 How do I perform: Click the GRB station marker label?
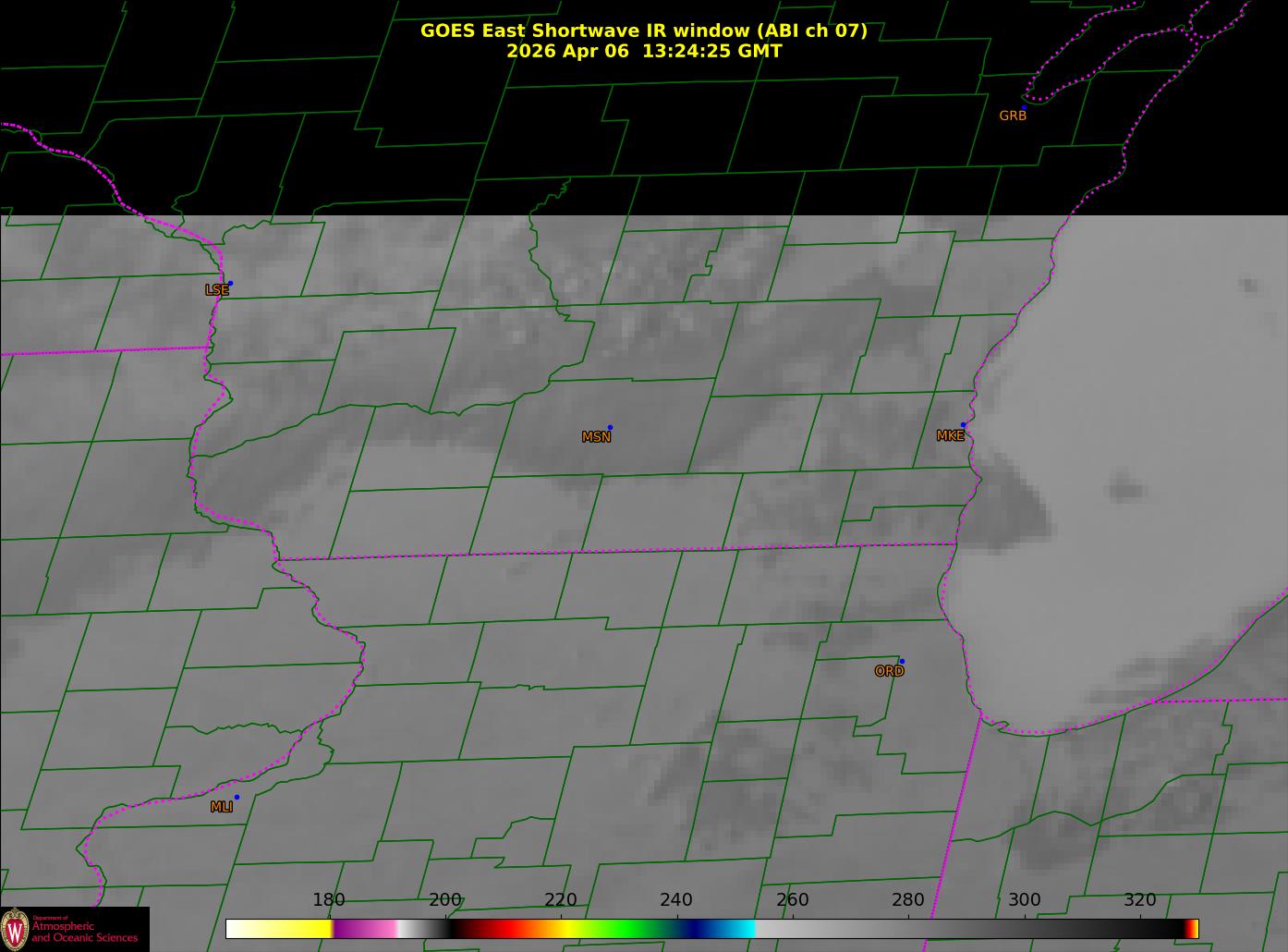tap(1013, 116)
